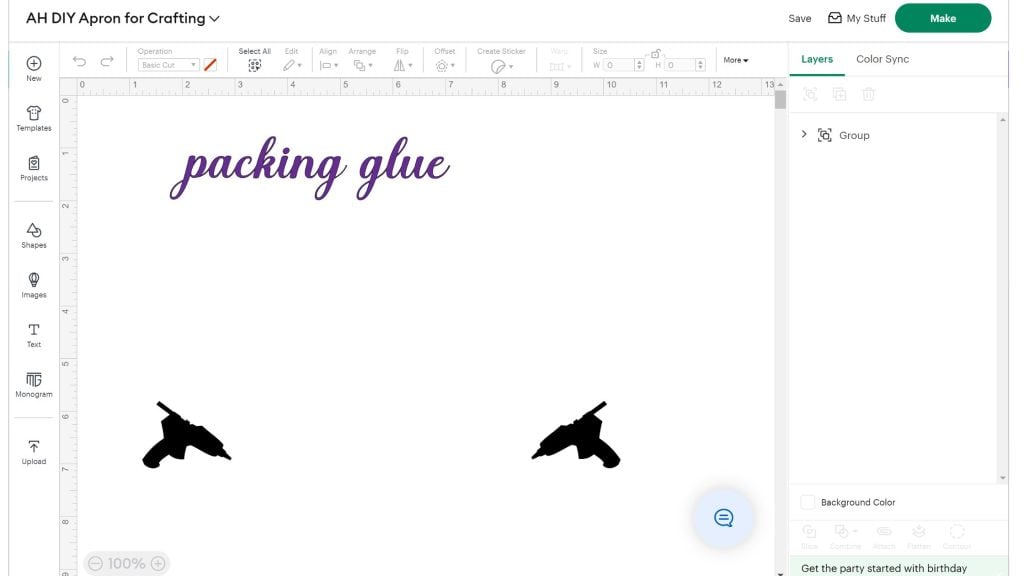The image size is (1024, 576).
Task: Open the project title dropdown chevron
Action: pyautogui.click(x=214, y=19)
